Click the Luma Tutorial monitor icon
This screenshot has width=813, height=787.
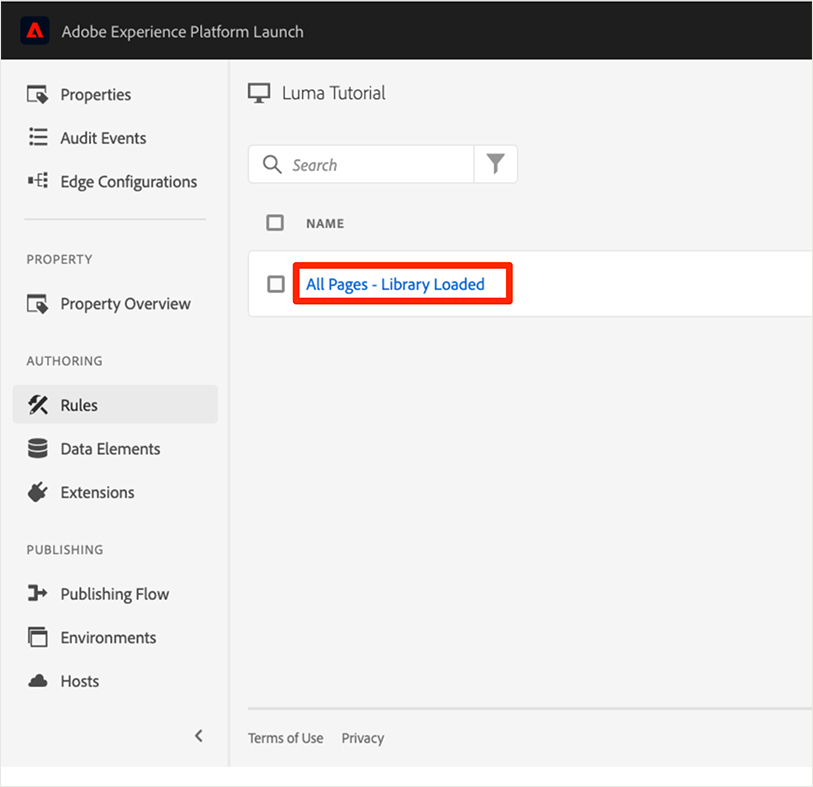coord(258,93)
